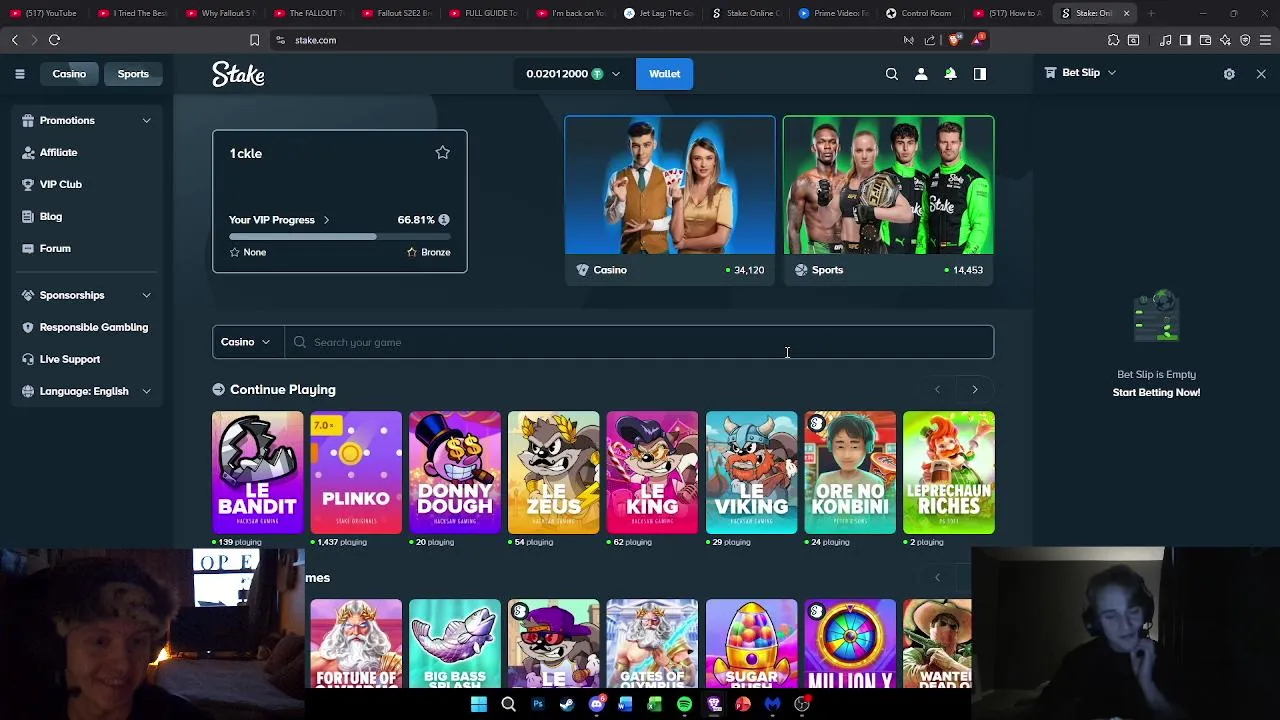Open Bet Slip settings gear

point(1229,74)
